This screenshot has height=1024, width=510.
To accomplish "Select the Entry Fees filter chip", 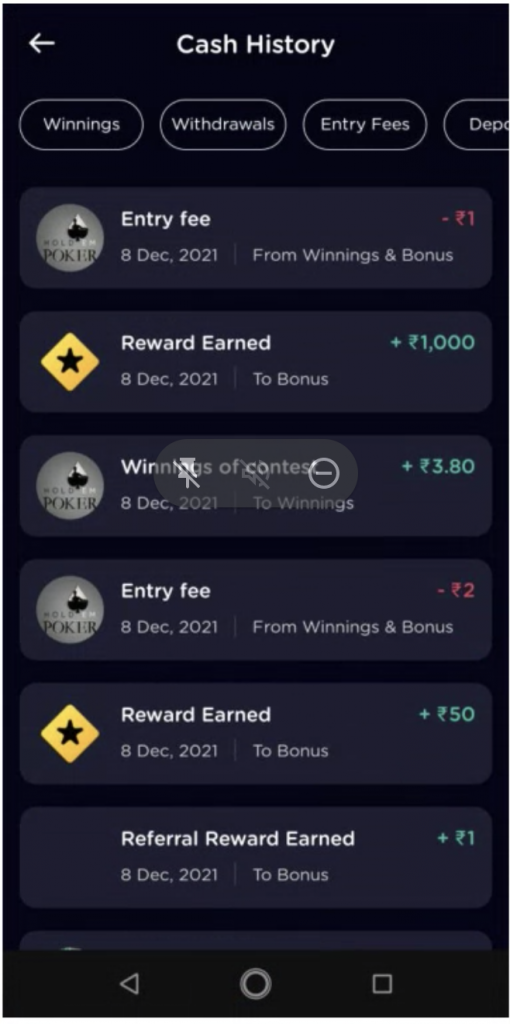I will point(365,125).
